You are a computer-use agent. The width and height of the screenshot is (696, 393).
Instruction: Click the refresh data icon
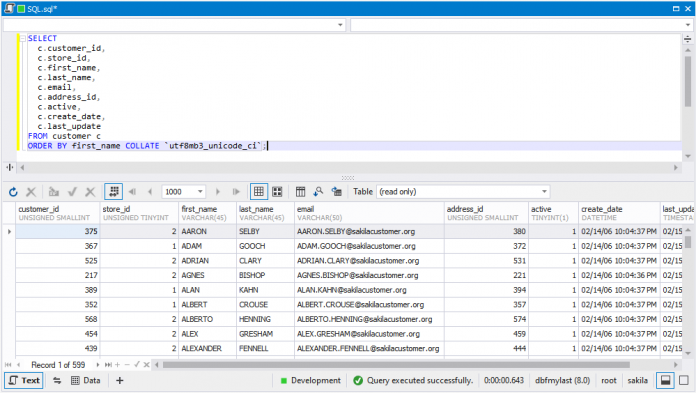tap(13, 192)
